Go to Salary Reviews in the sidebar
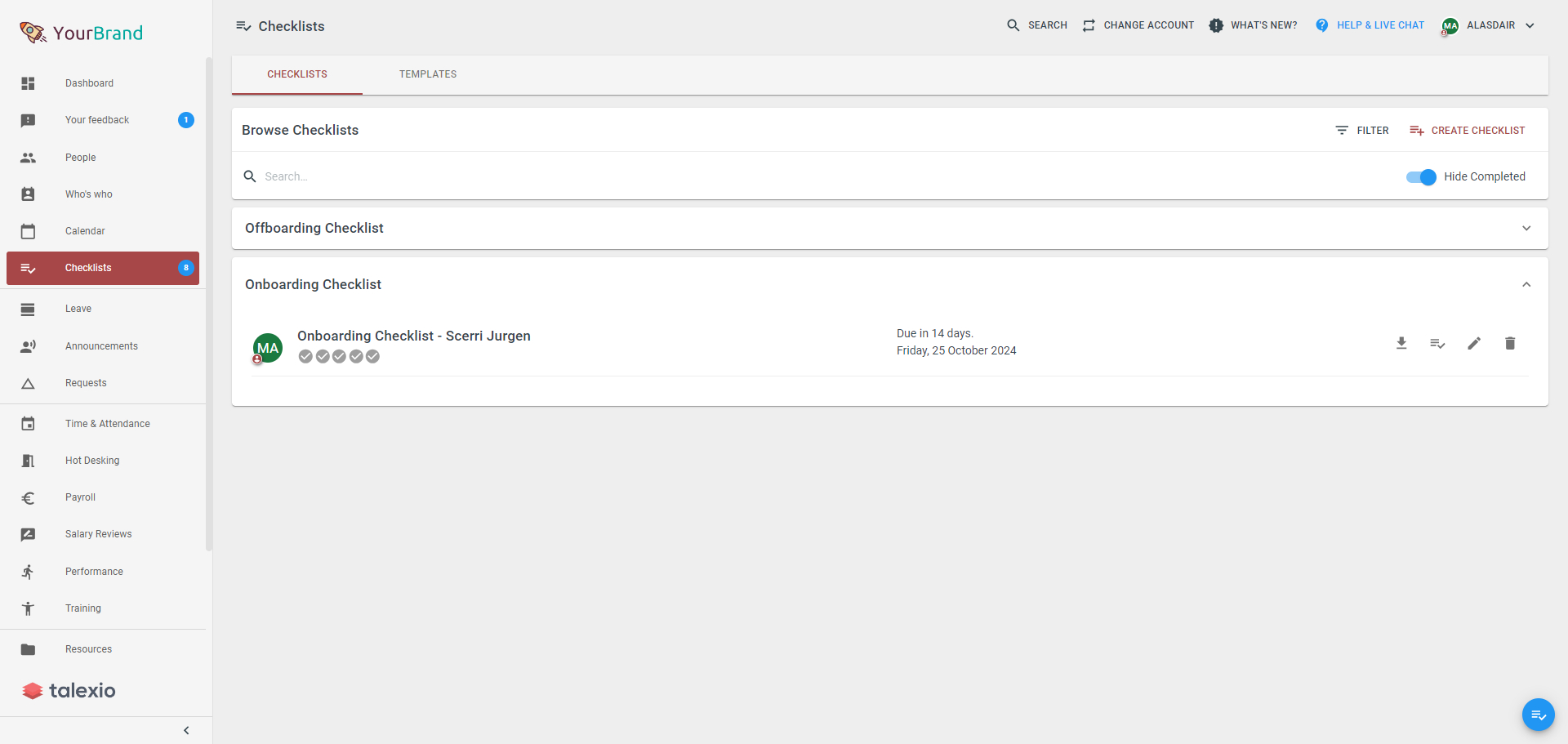This screenshot has width=1568, height=744. [x=103, y=534]
